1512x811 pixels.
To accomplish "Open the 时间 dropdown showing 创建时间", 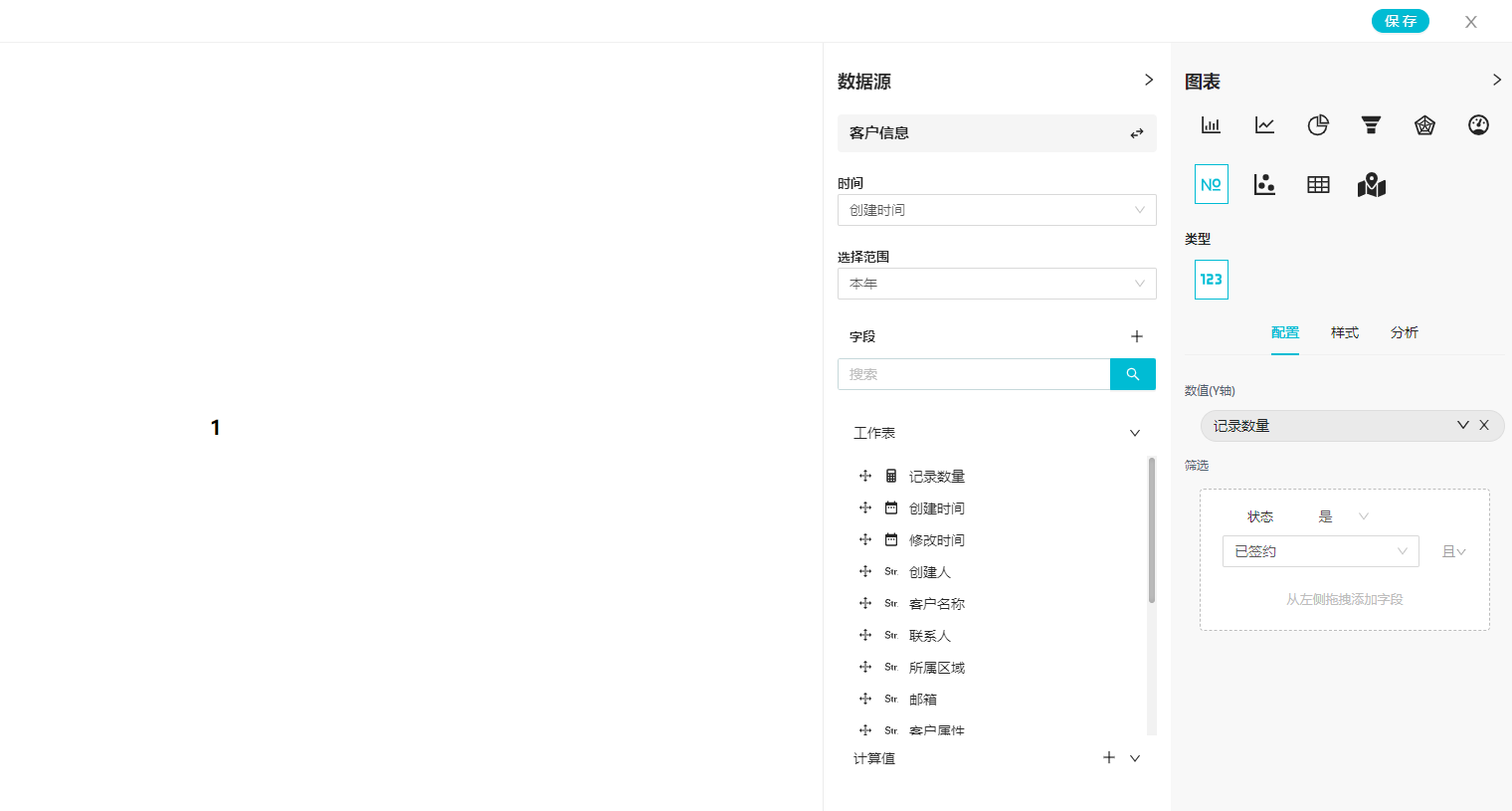I will click(x=997, y=210).
